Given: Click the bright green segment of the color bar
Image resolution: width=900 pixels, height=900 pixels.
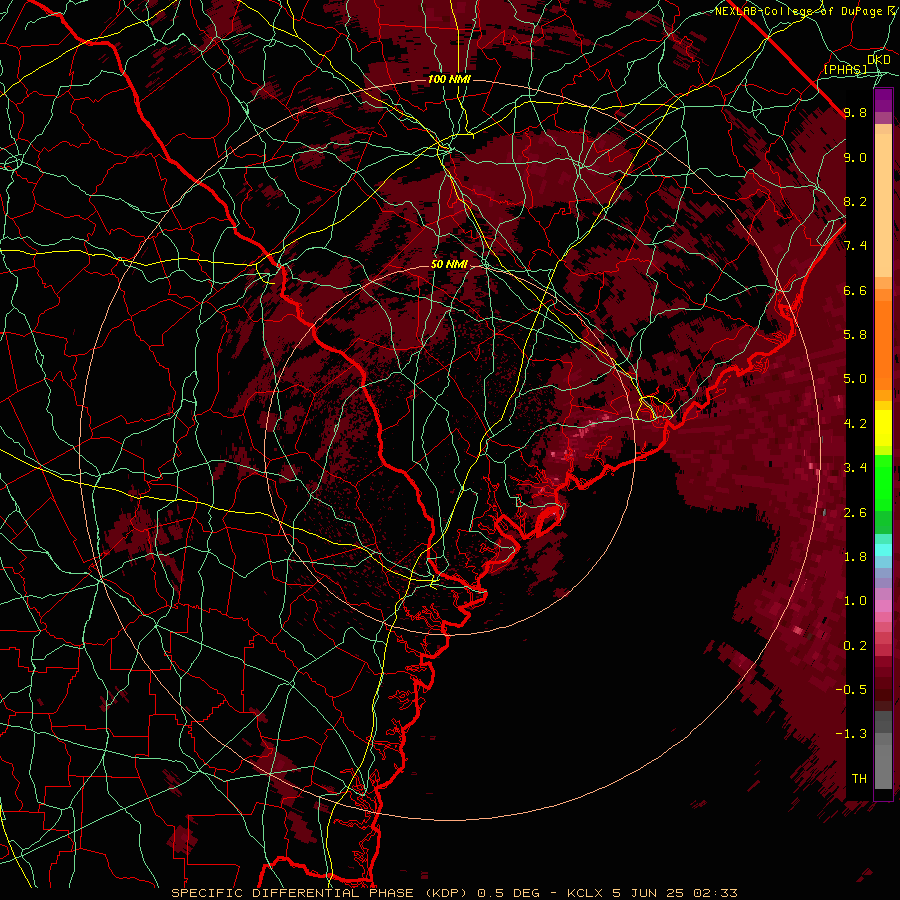Looking at the screenshot, I should click(x=883, y=482).
